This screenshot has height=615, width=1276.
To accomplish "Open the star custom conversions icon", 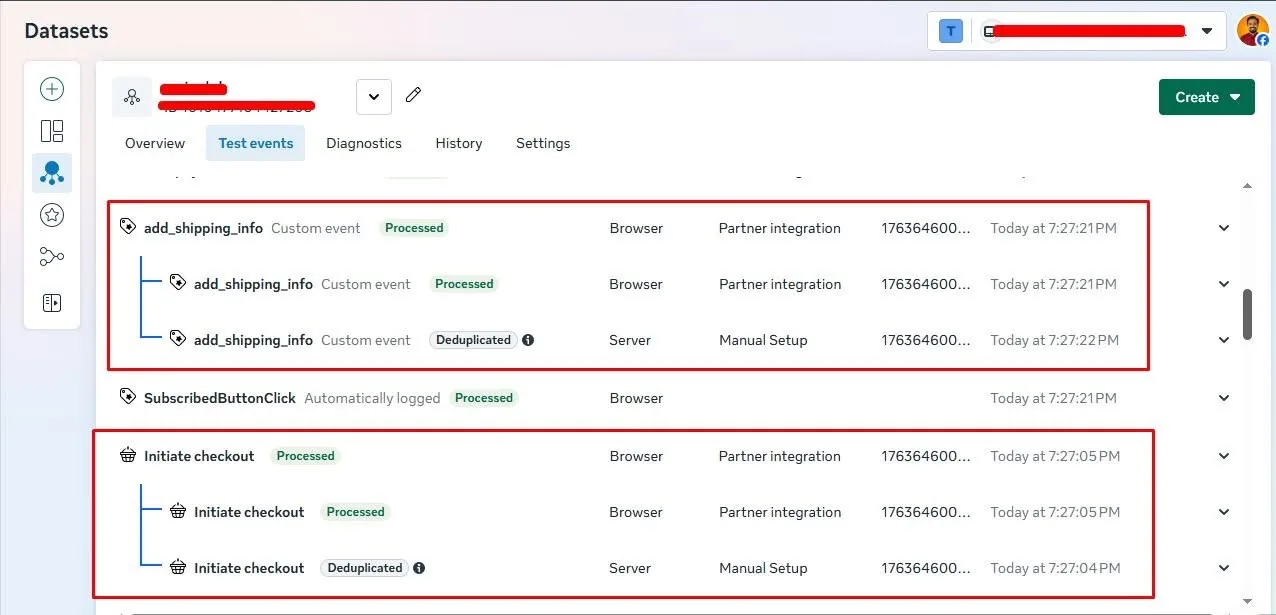I will point(52,214).
